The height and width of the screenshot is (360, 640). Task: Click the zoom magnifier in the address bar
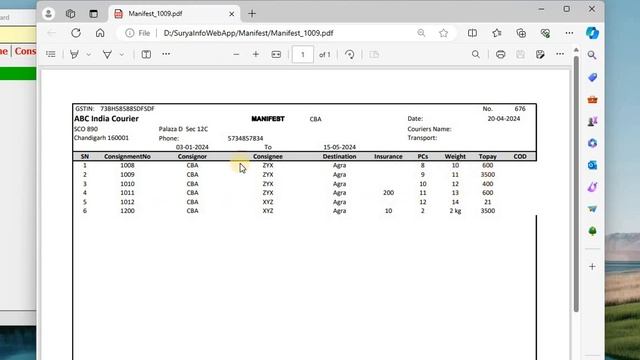coord(421,33)
